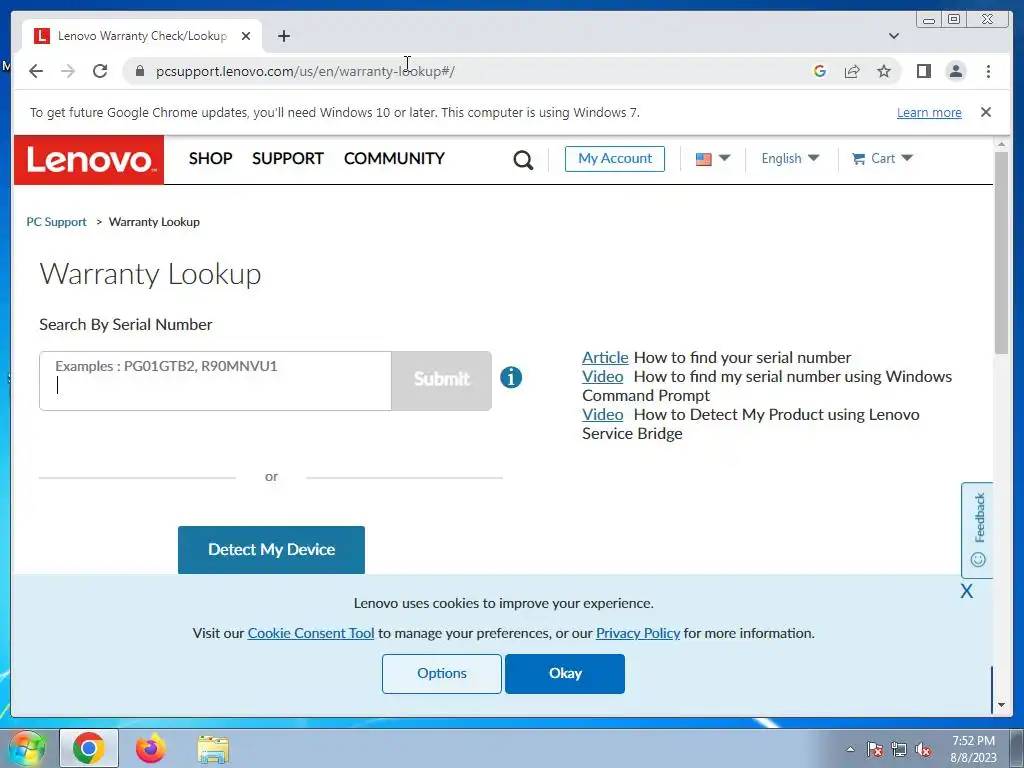Open the Video link about Lenovo Service Bridge
This screenshot has width=1024, height=768.
(602, 415)
